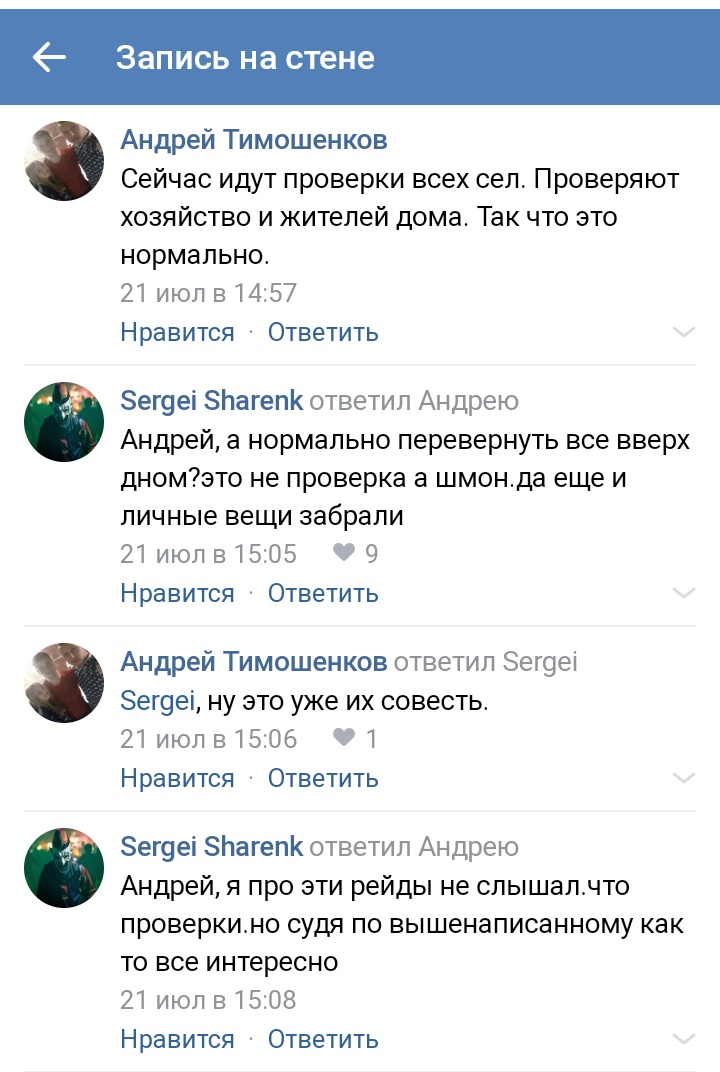Expand options chevron for the 14:57 comment
Screen dimensions: 720x1072
(x=684, y=332)
